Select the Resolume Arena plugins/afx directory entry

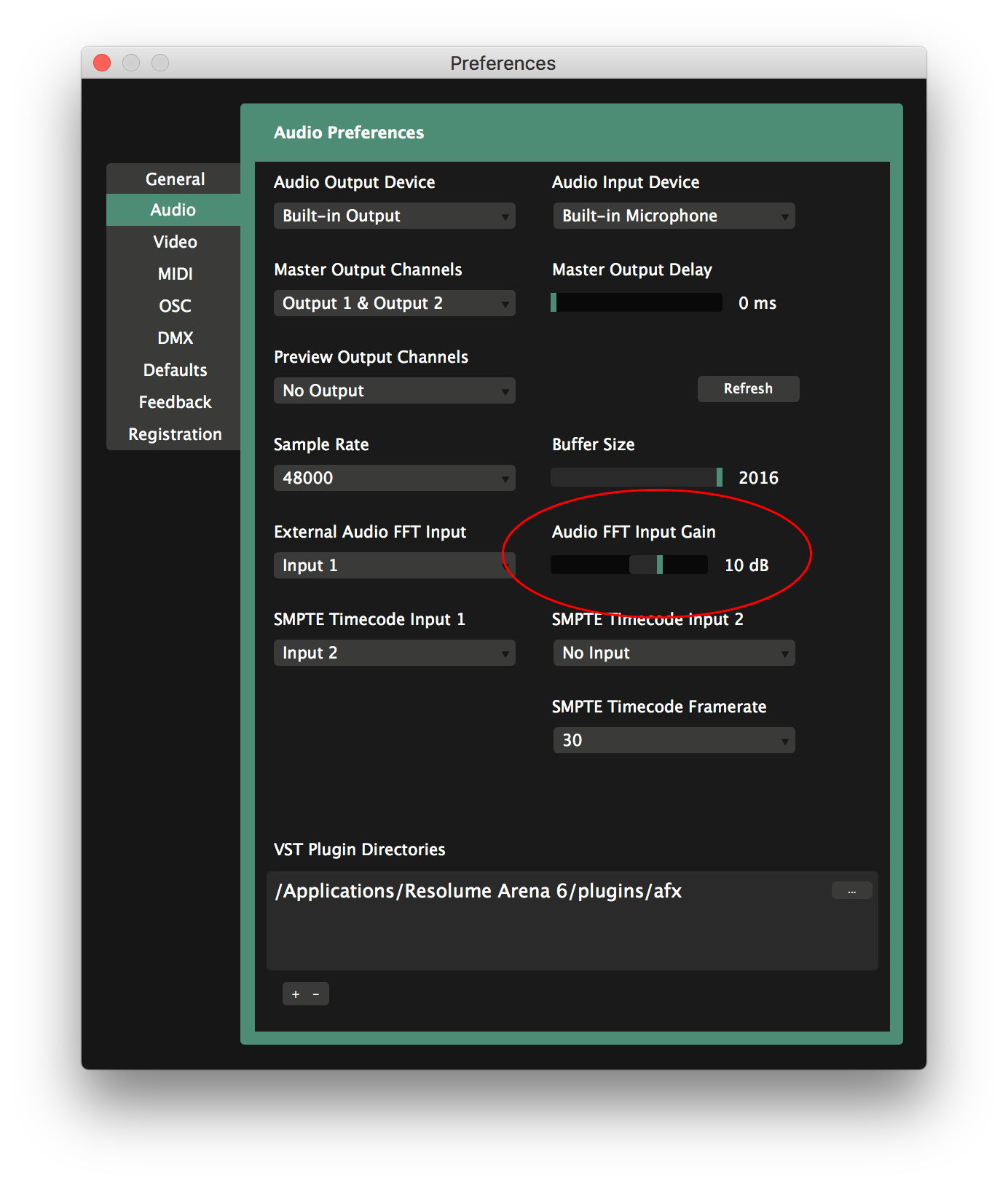click(x=479, y=892)
